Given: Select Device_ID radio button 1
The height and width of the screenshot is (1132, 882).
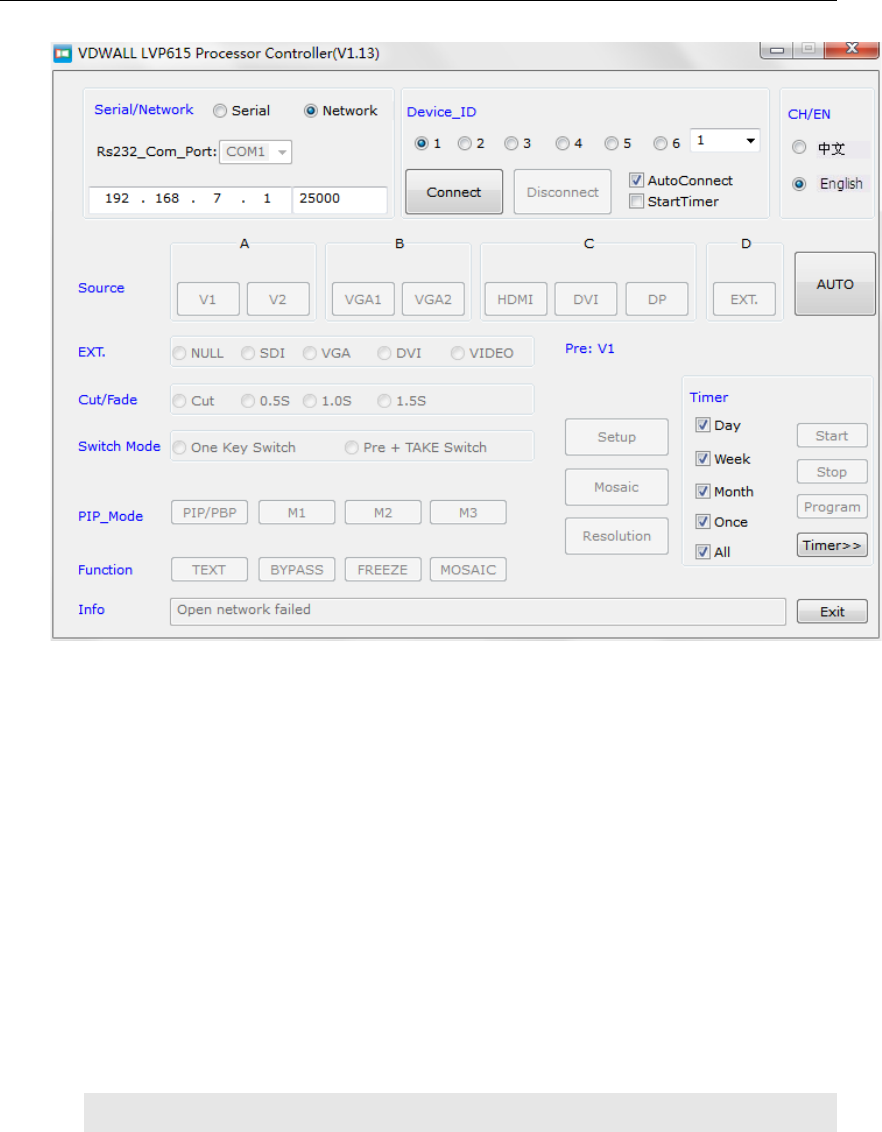Looking at the screenshot, I should click(x=422, y=144).
